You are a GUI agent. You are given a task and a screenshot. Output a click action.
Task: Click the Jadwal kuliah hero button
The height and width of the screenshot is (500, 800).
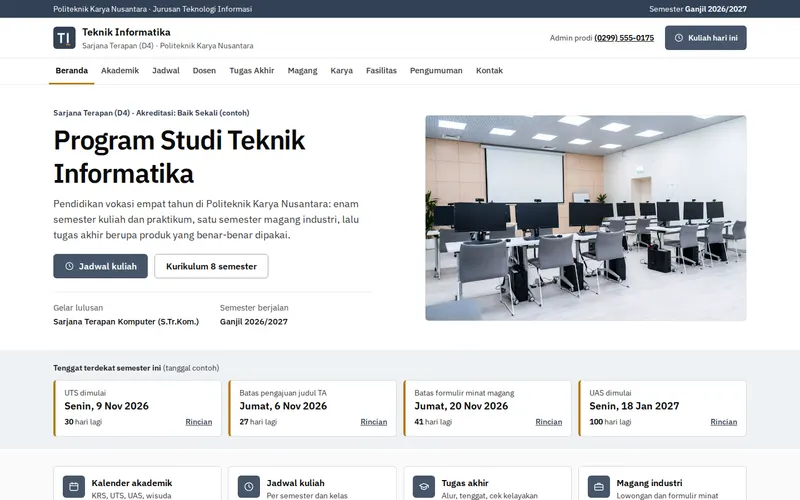tap(101, 266)
